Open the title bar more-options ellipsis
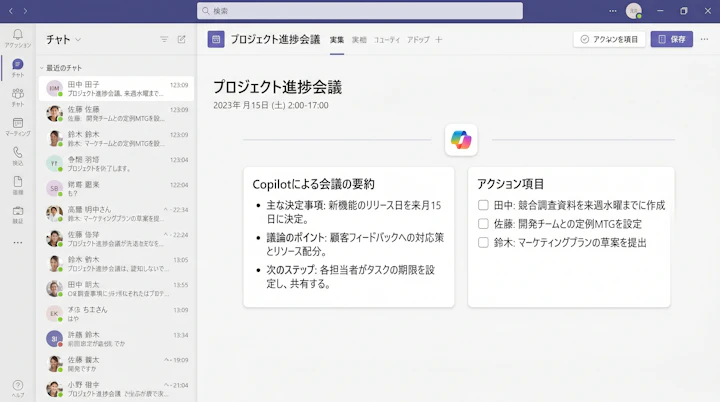The image size is (720, 402). click(613, 11)
